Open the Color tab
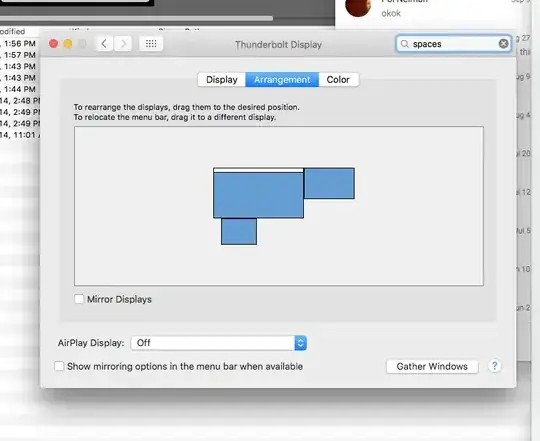 tap(338, 80)
